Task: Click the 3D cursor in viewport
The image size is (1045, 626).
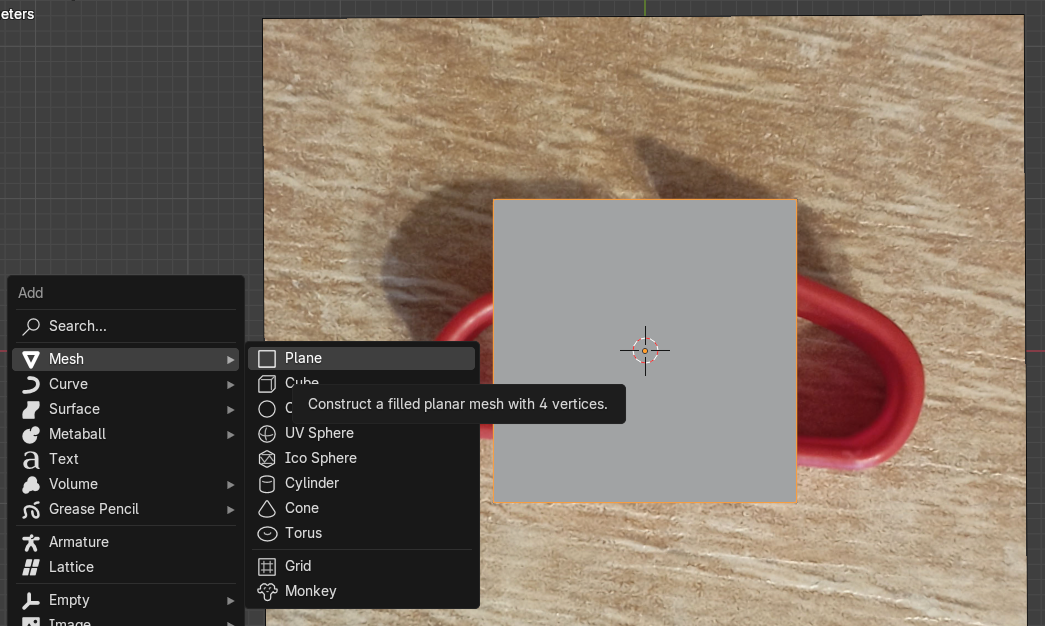Action: [645, 350]
